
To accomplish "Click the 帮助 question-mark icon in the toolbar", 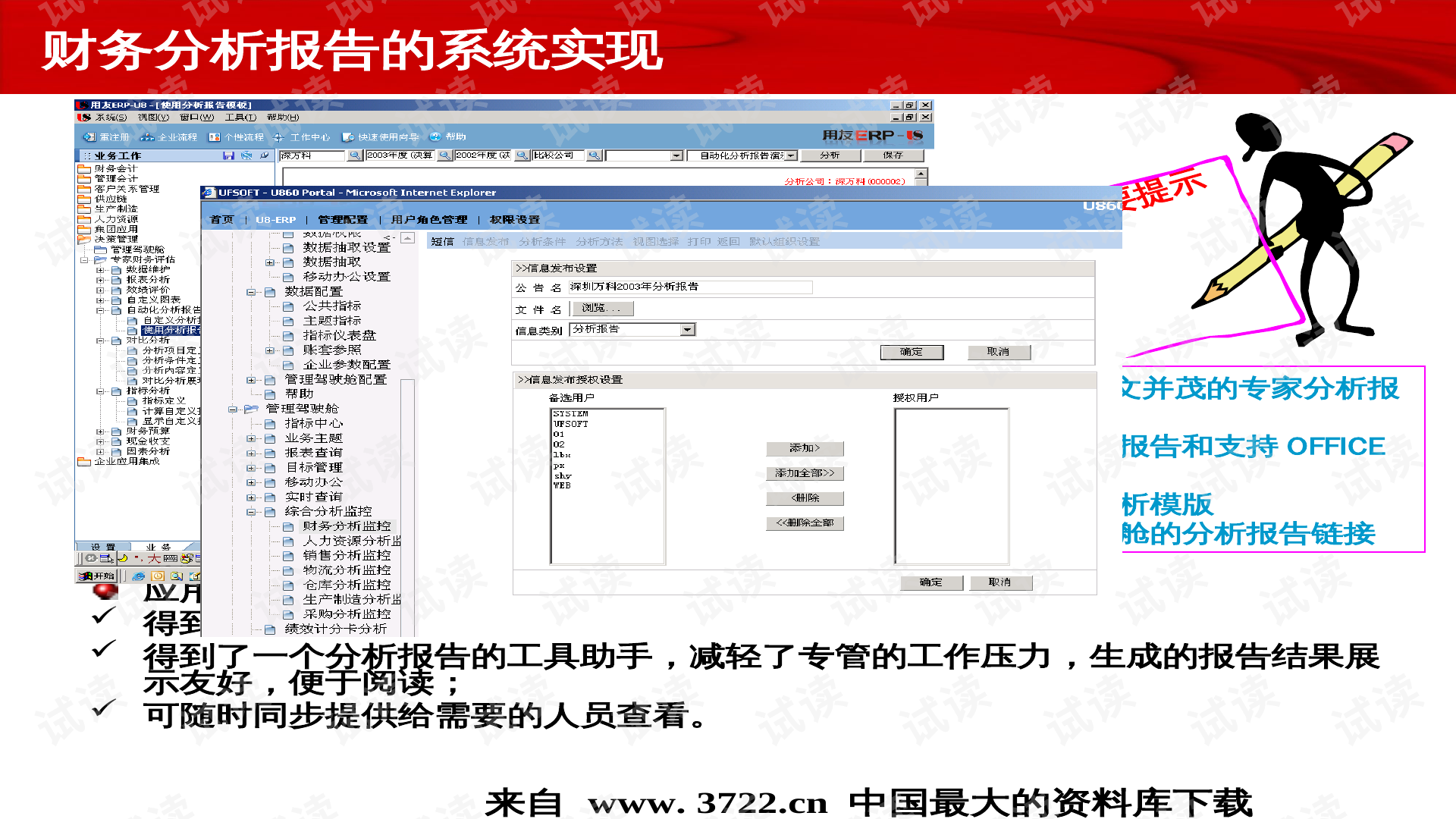I will click(435, 136).
